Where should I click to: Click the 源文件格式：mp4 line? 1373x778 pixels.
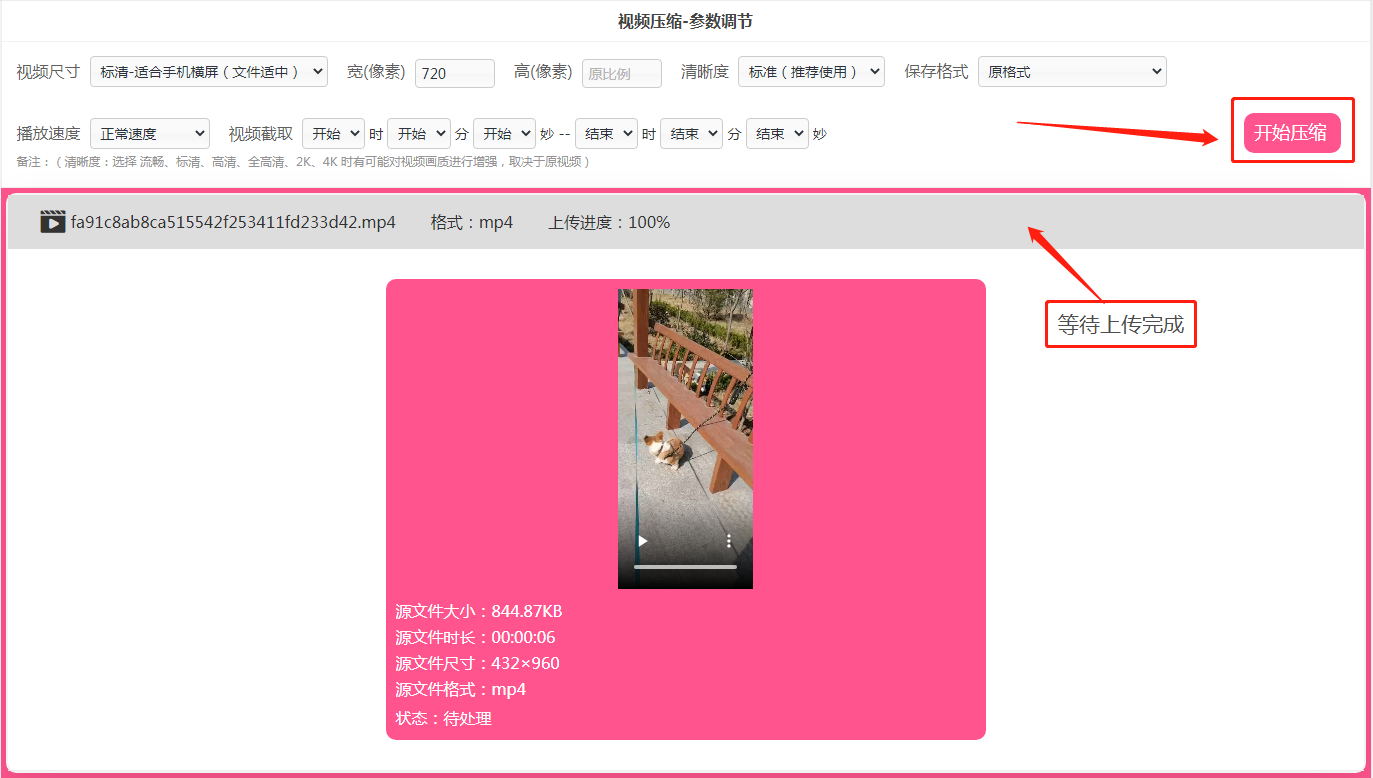coord(460,689)
